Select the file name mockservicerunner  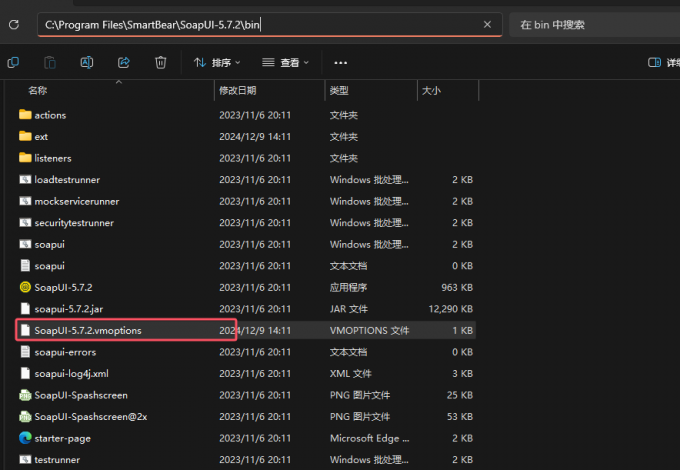point(77,201)
